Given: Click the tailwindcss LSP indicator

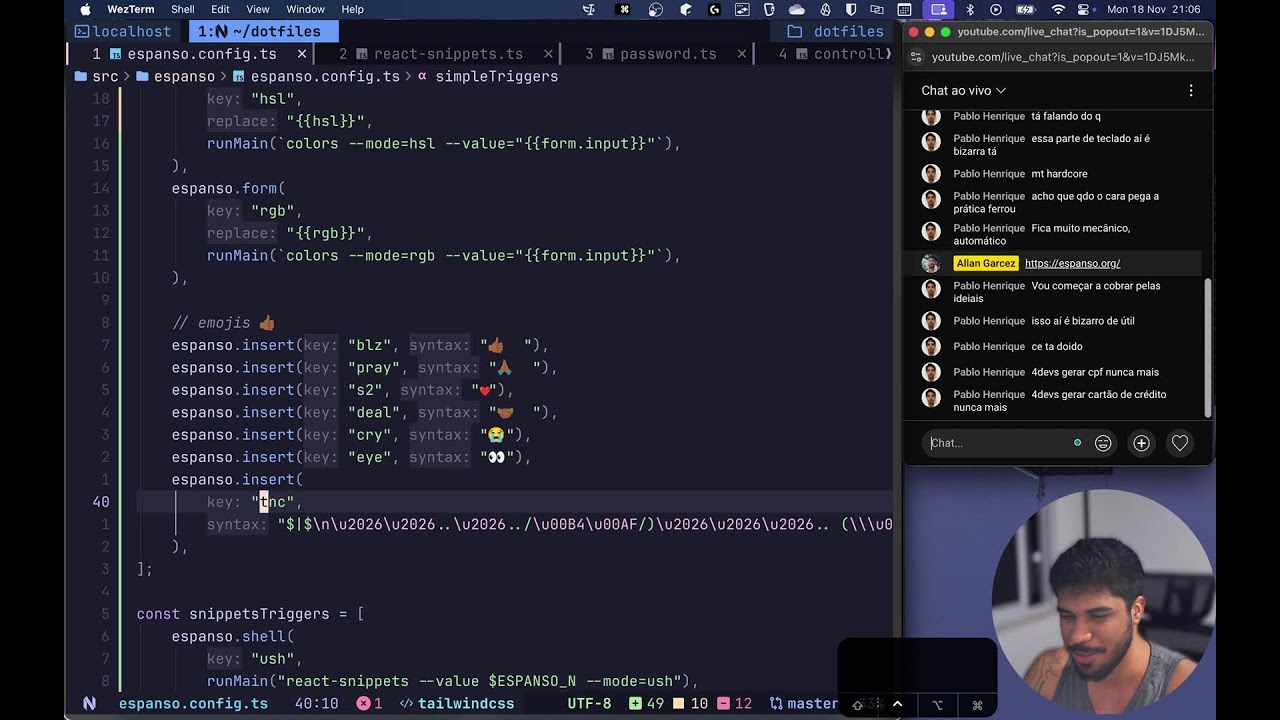Looking at the screenshot, I should [x=458, y=704].
